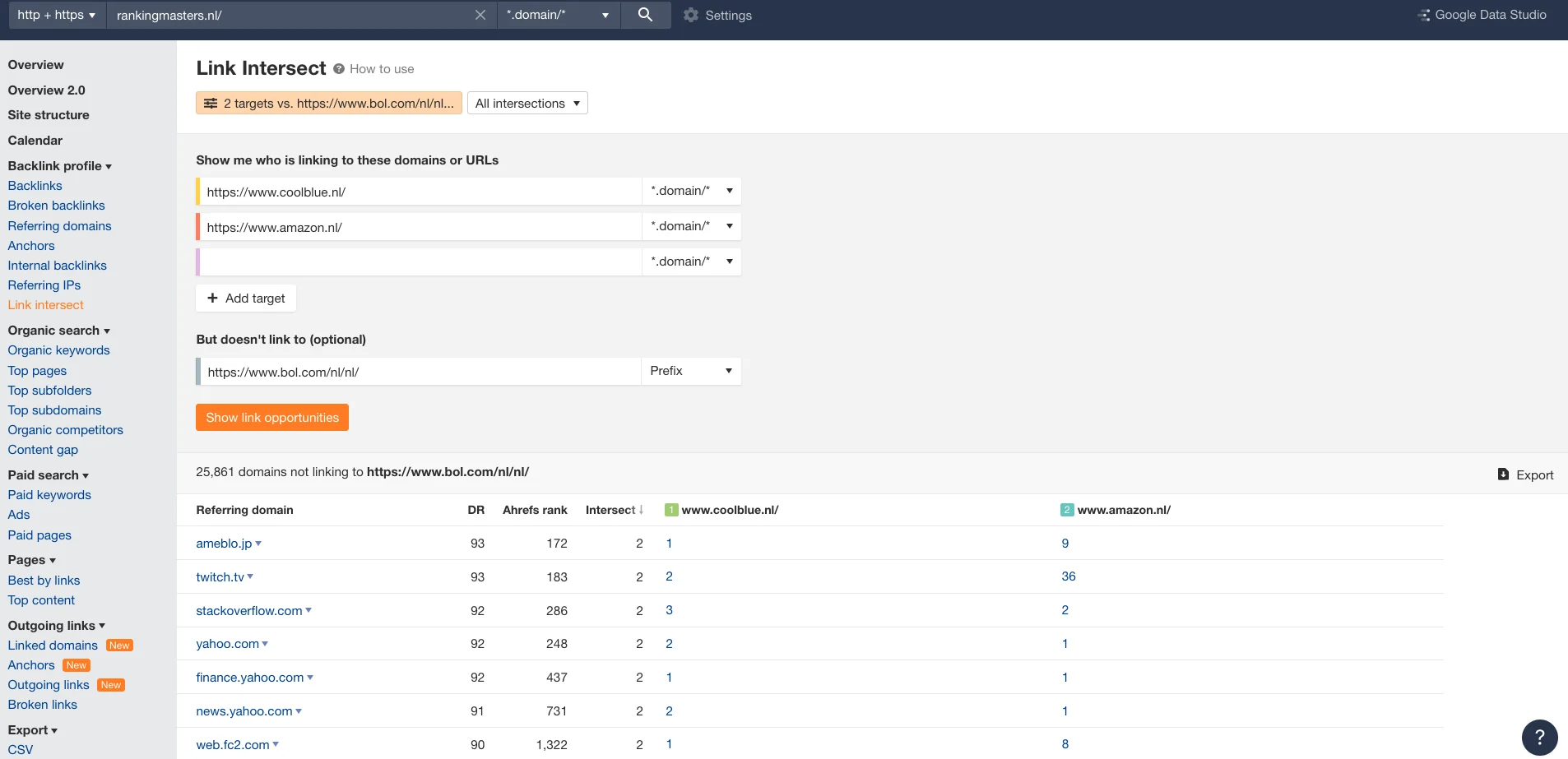This screenshot has height=759, width=1568.
Task: Click the search magnifier icon
Action: (645, 15)
